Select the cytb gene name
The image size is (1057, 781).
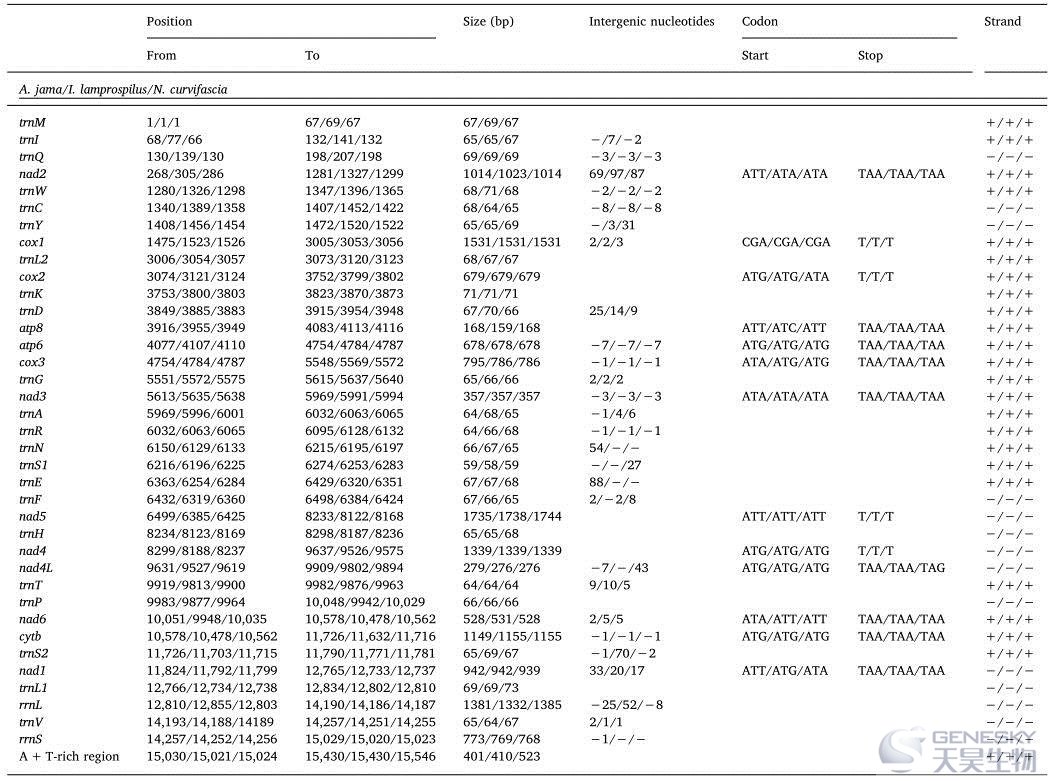click(x=30, y=637)
